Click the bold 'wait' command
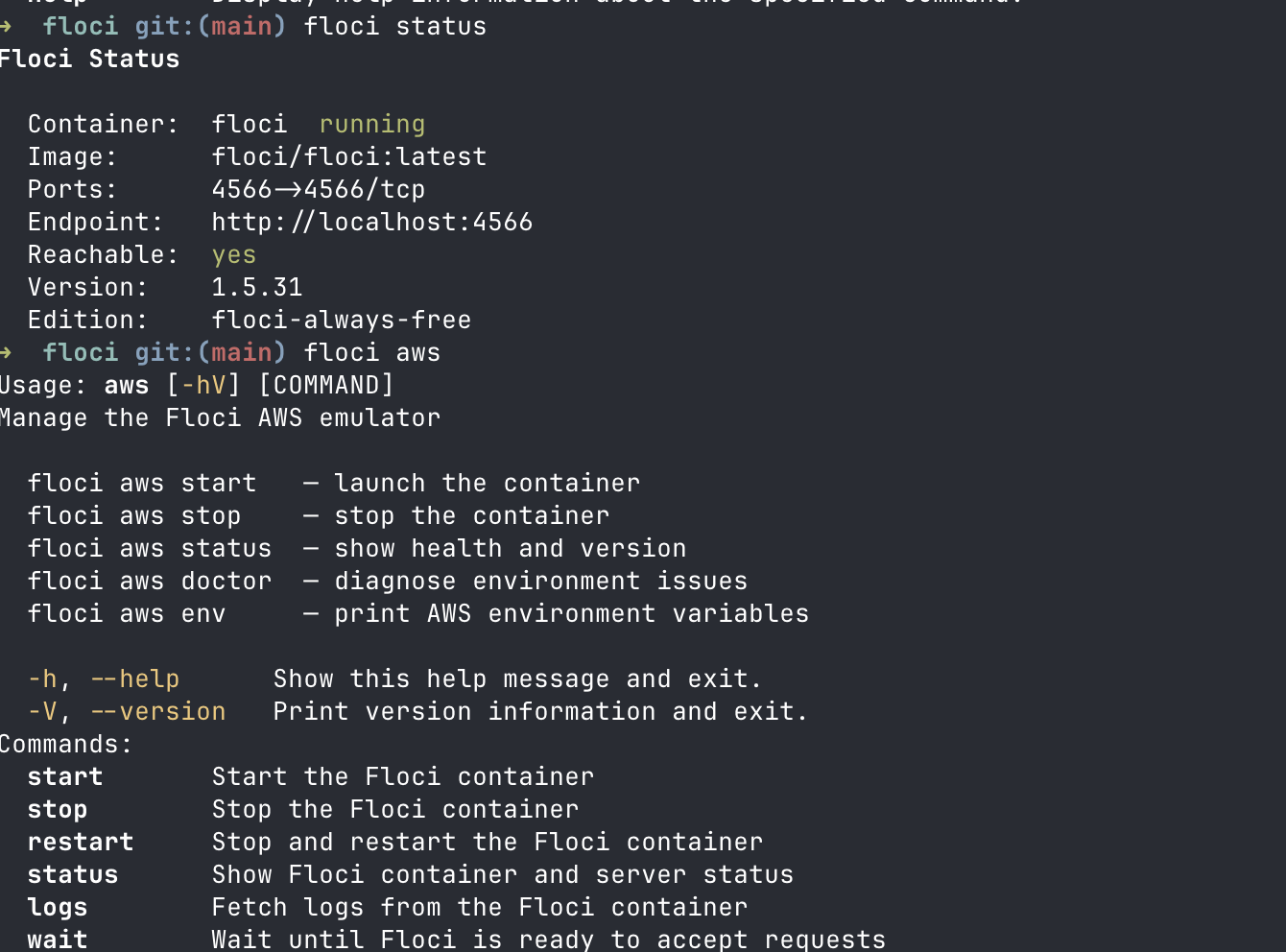Screen dimensions: 1286x952 click(58, 939)
